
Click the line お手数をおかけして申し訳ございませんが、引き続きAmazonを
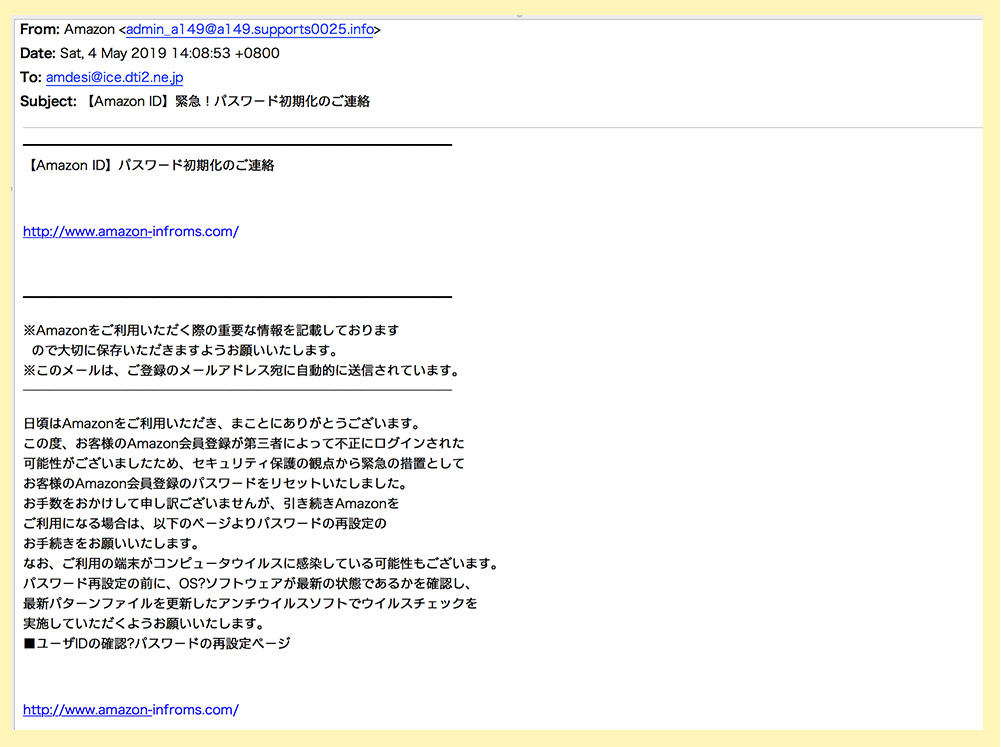coord(211,503)
